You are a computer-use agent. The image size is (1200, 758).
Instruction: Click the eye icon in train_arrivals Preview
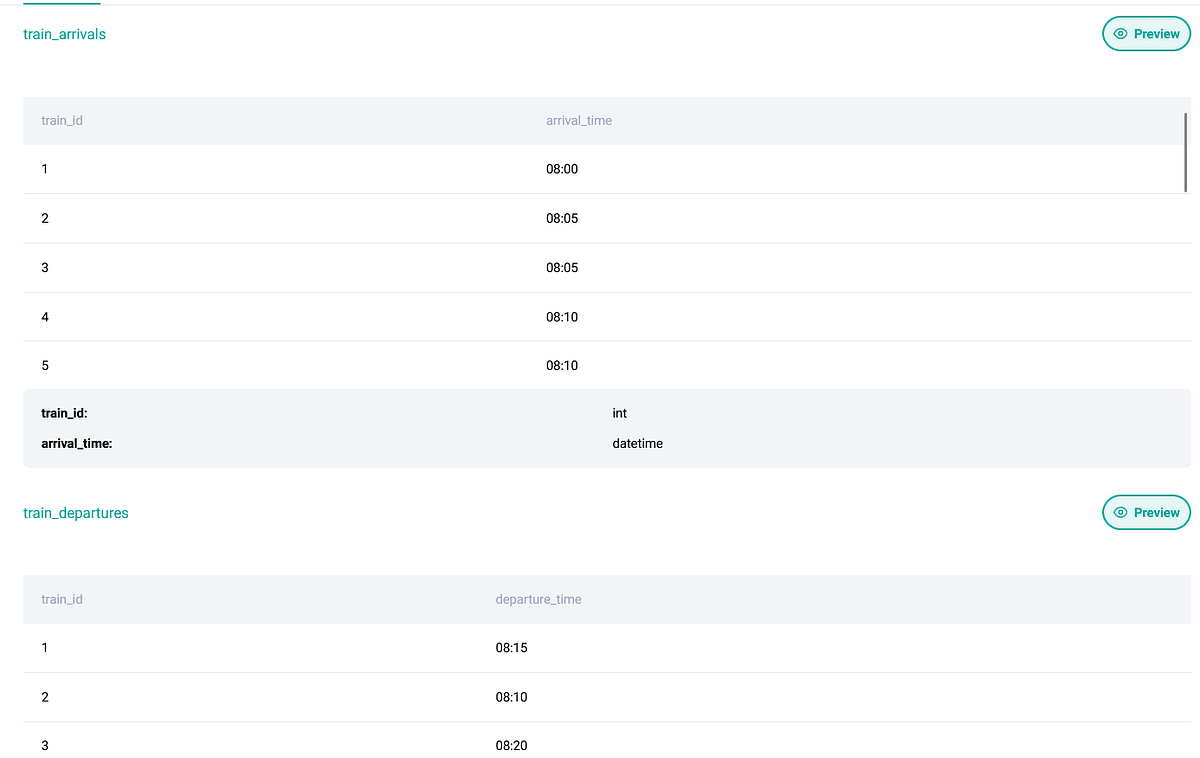pyautogui.click(x=1121, y=34)
